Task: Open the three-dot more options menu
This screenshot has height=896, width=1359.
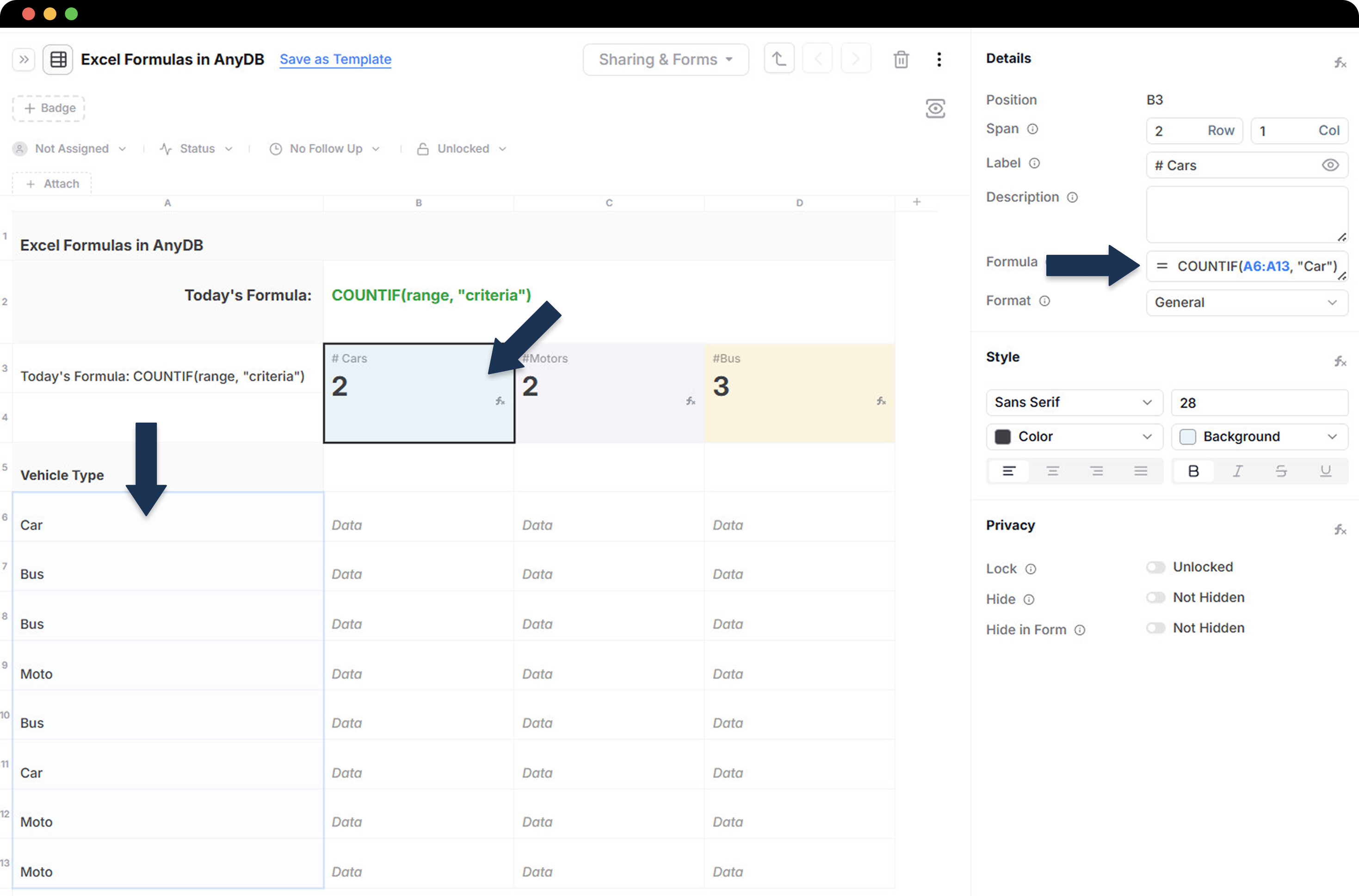Action: point(939,60)
